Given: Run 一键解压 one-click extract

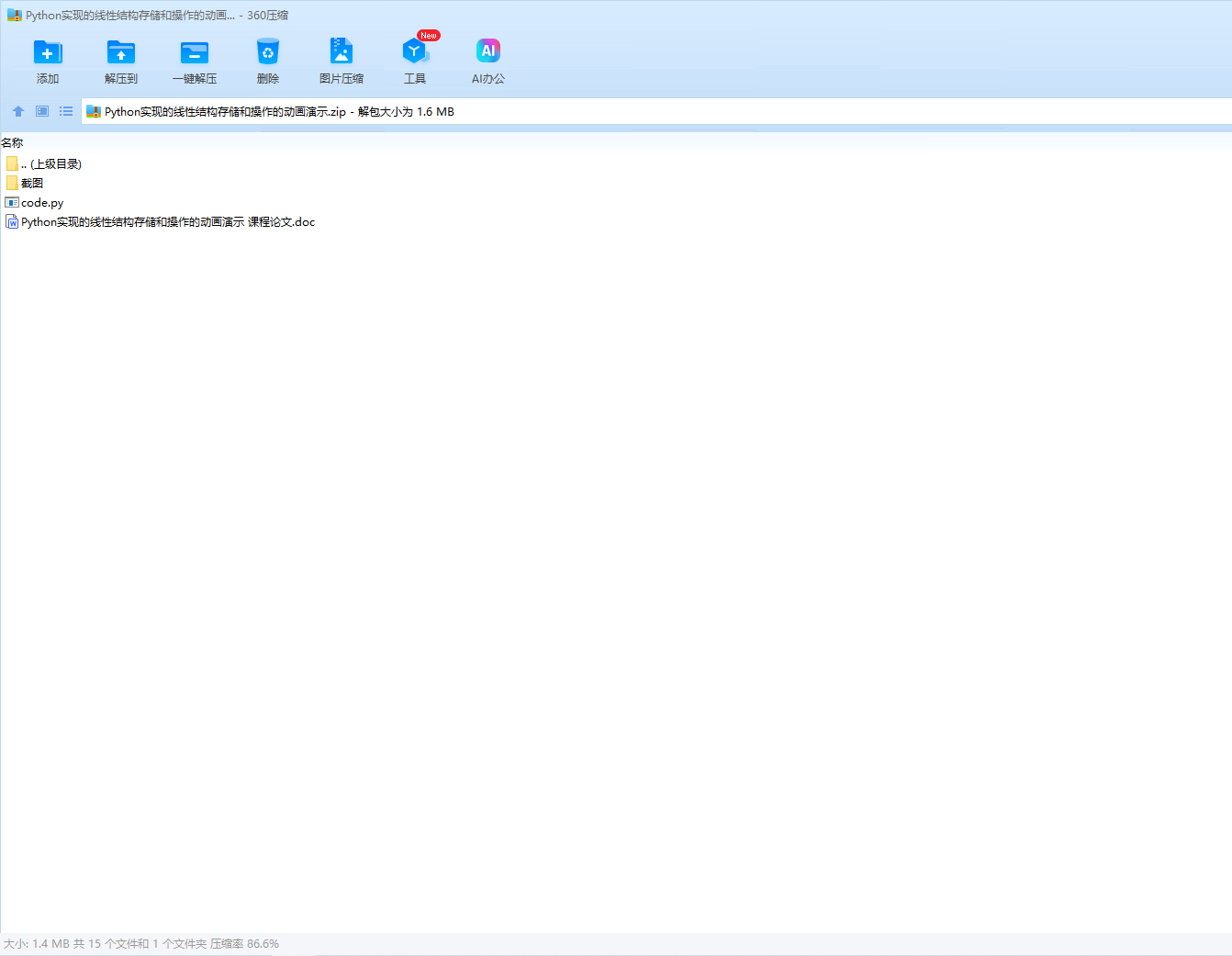Looking at the screenshot, I should 195,53.
